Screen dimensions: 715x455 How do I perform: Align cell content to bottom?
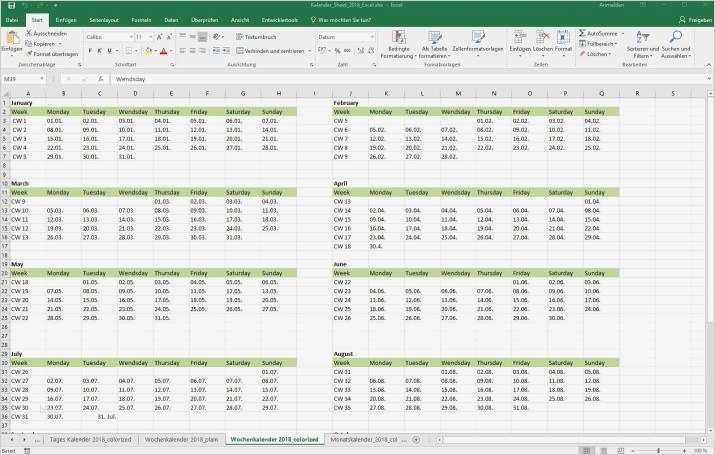point(202,36)
